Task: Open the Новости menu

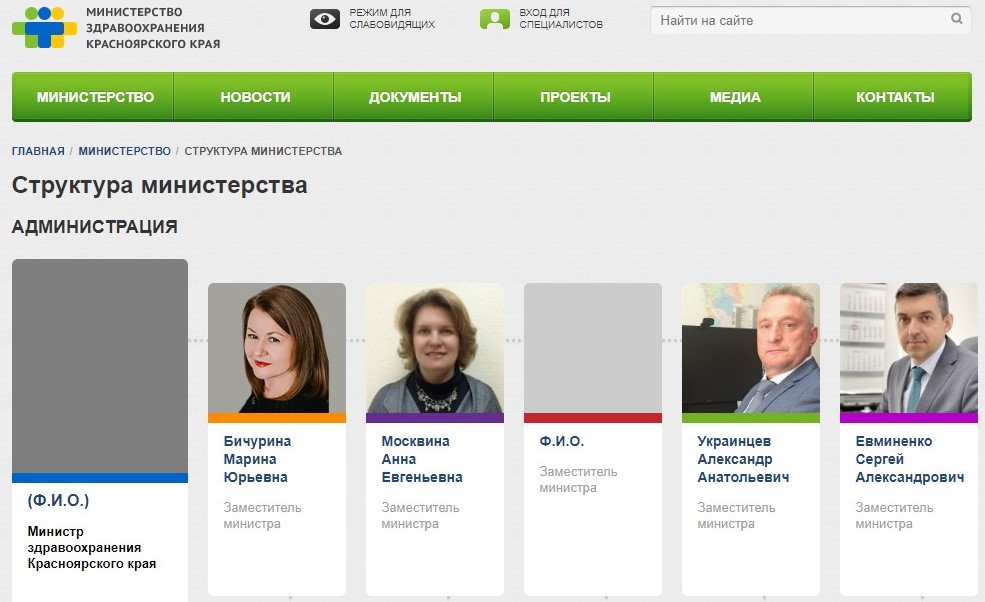Action: (x=254, y=97)
